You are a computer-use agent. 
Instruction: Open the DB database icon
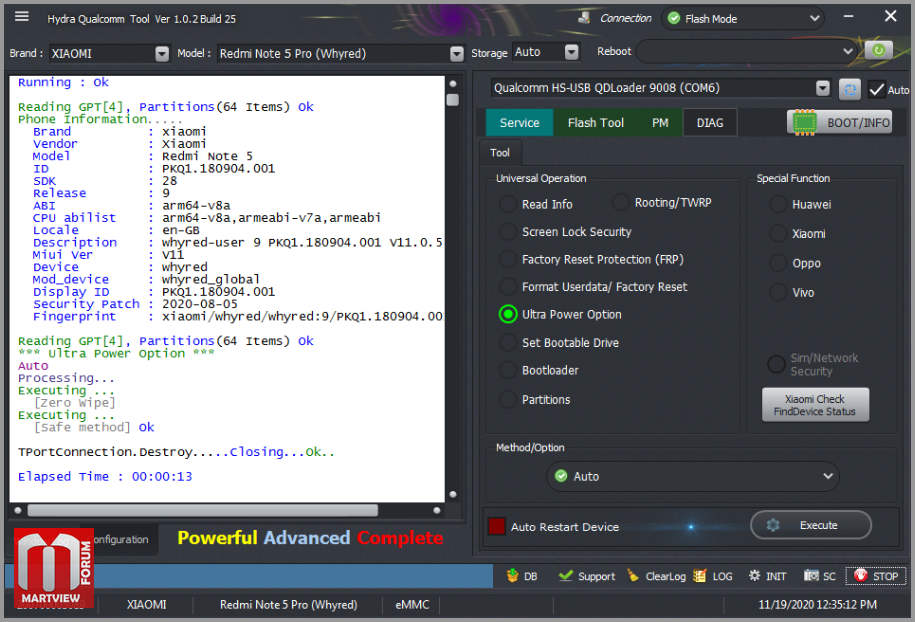(x=512, y=576)
